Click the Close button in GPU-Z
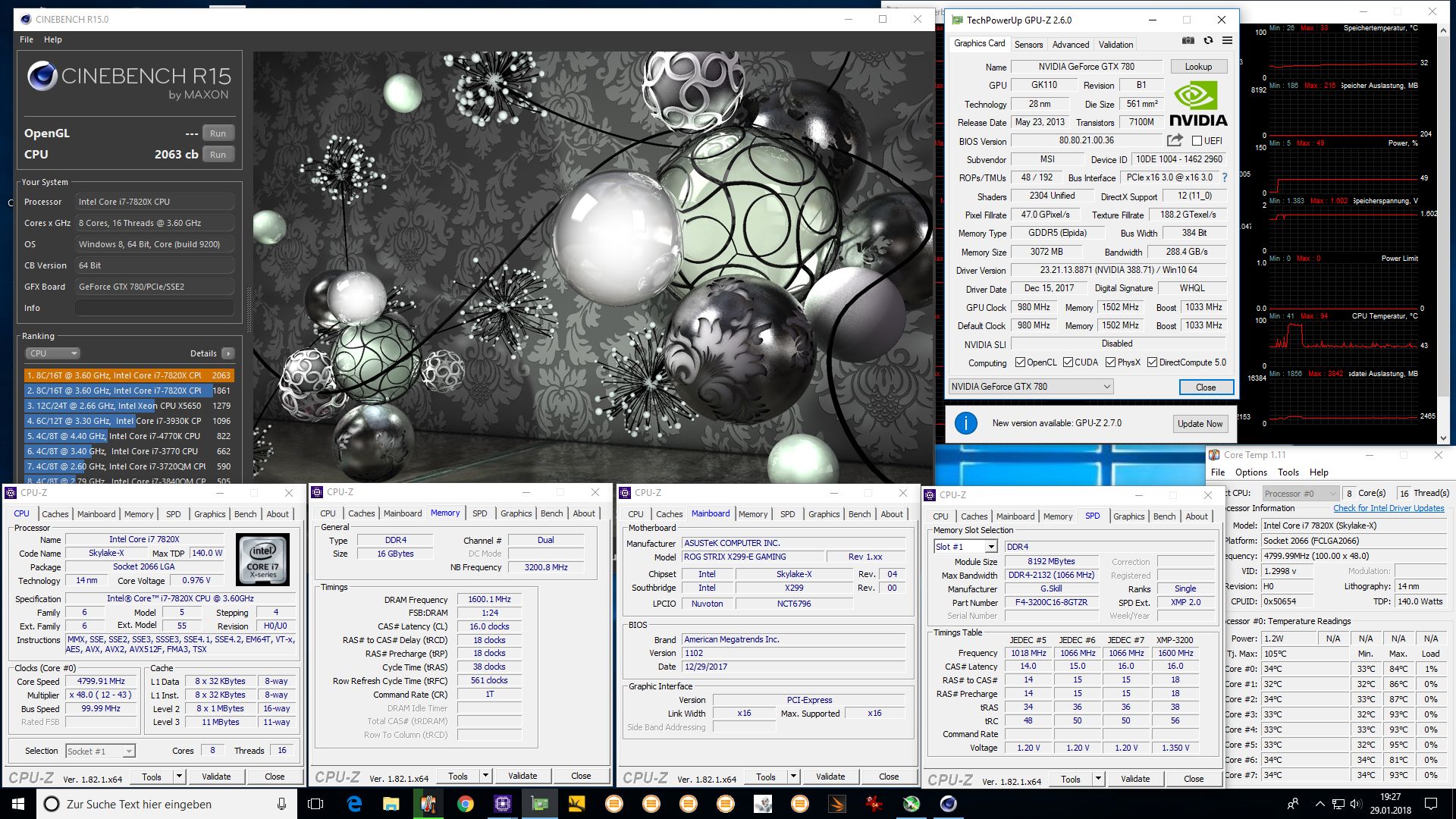The width and height of the screenshot is (1456, 819). [x=1206, y=388]
